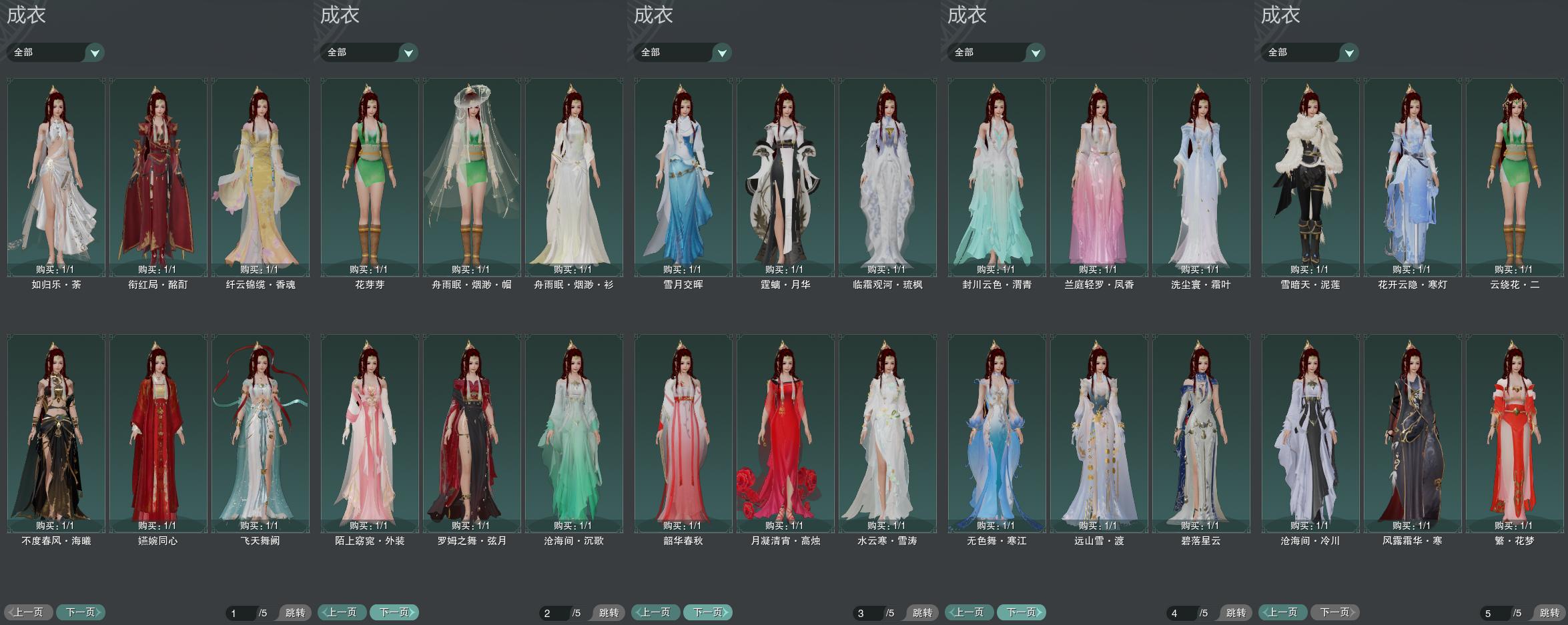Click 下一页 in the page 3 panel

pos(708,612)
